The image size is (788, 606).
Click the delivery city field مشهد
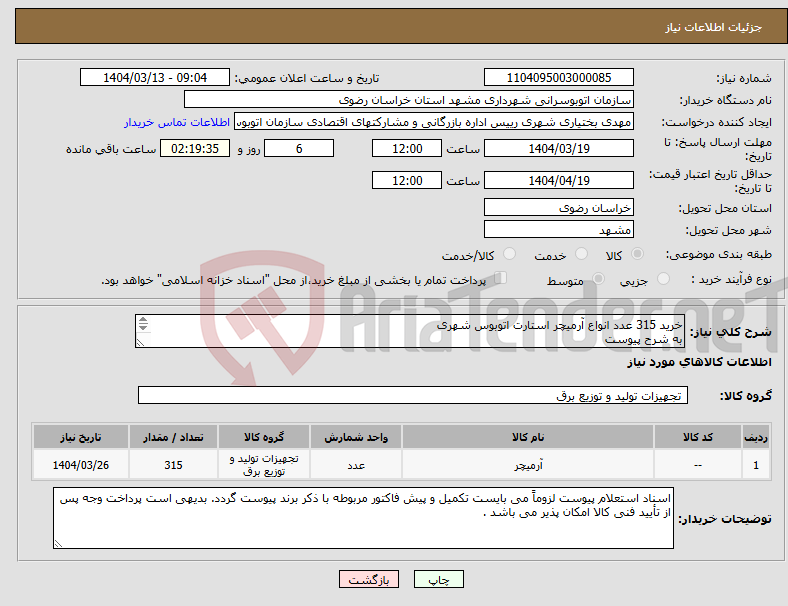coord(558,230)
